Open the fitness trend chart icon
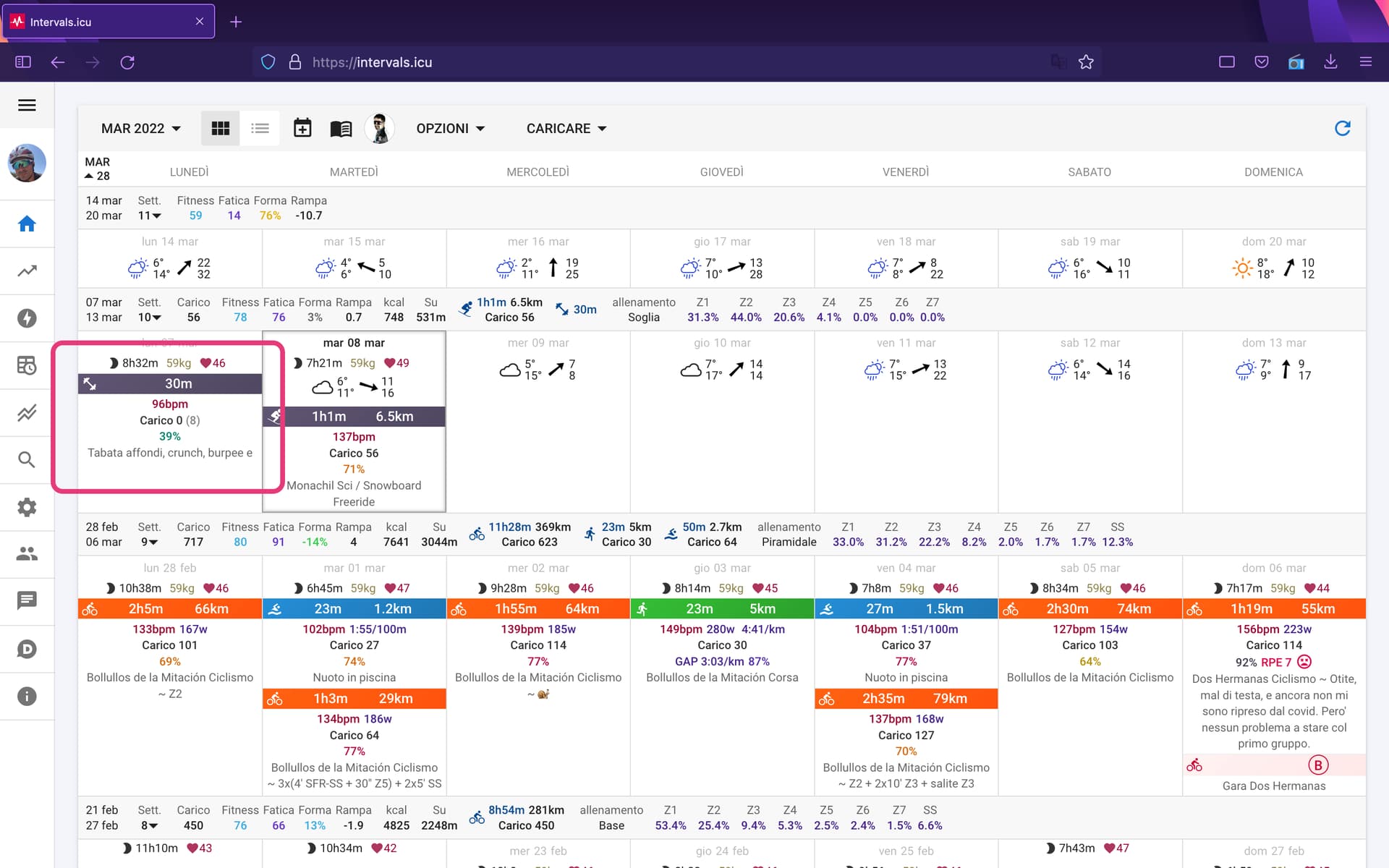Screen dimensions: 1389x868 (x=27, y=271)
